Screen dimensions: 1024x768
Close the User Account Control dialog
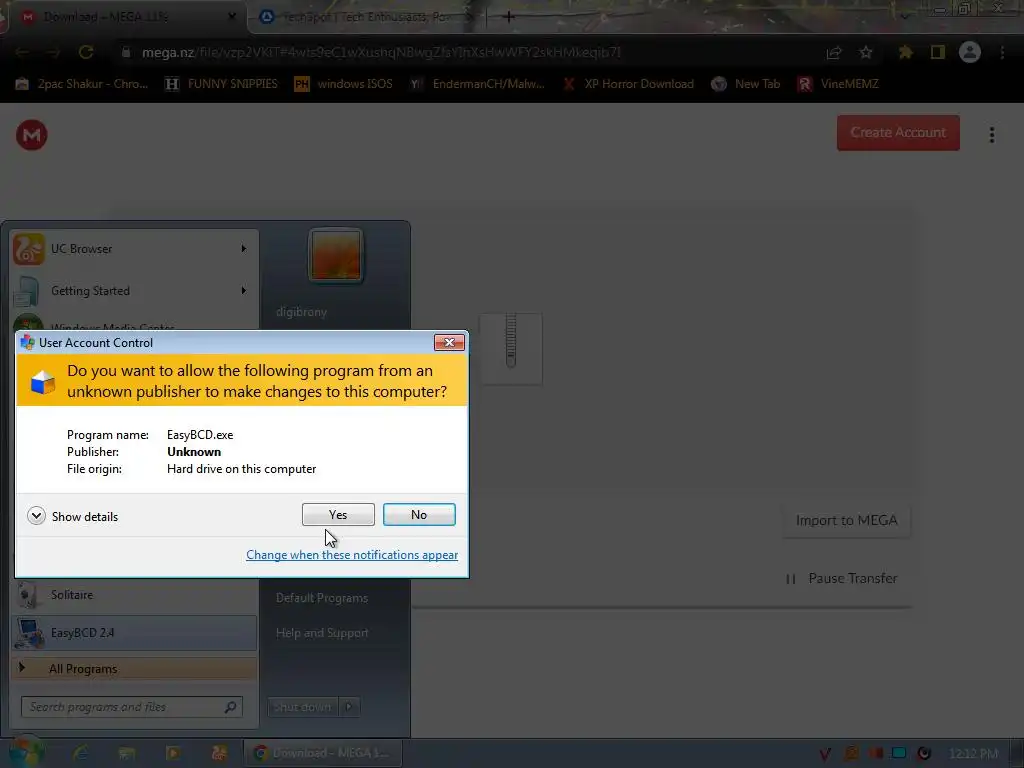449,343
